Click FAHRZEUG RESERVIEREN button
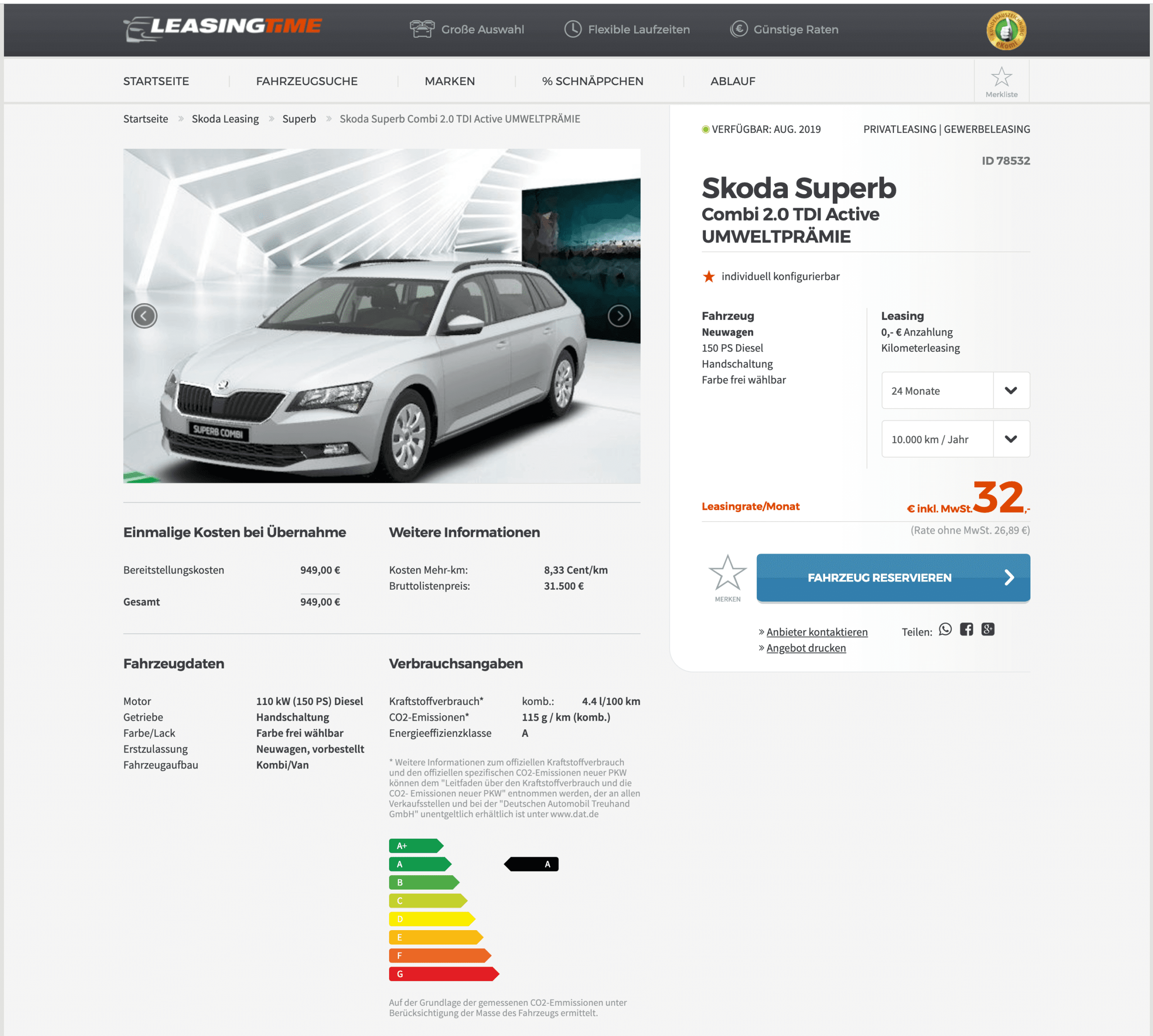This screenshot has height=1036, width=1153. click(x=893, y=578)
